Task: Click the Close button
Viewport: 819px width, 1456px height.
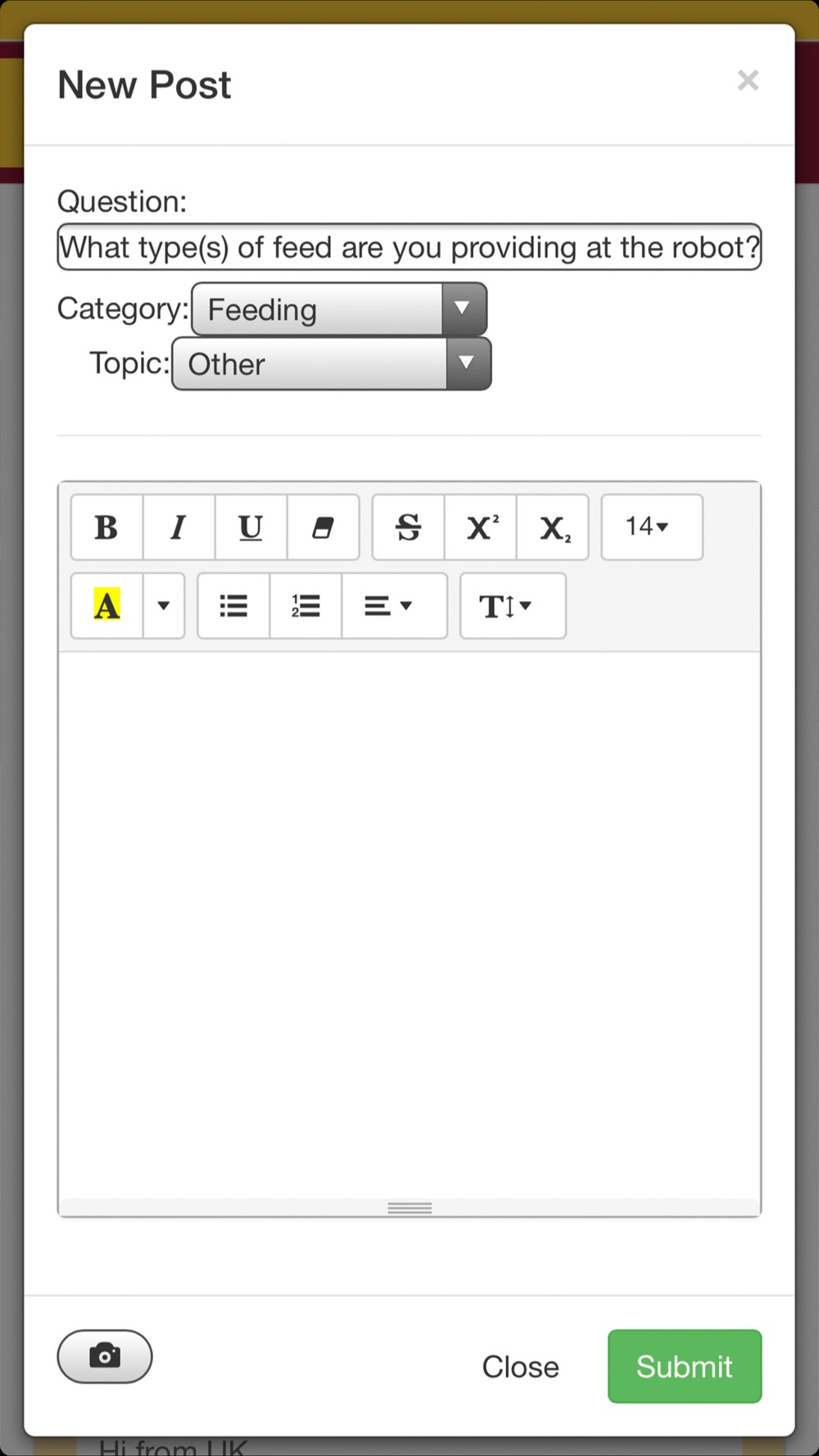Action: pos(521,1366)
